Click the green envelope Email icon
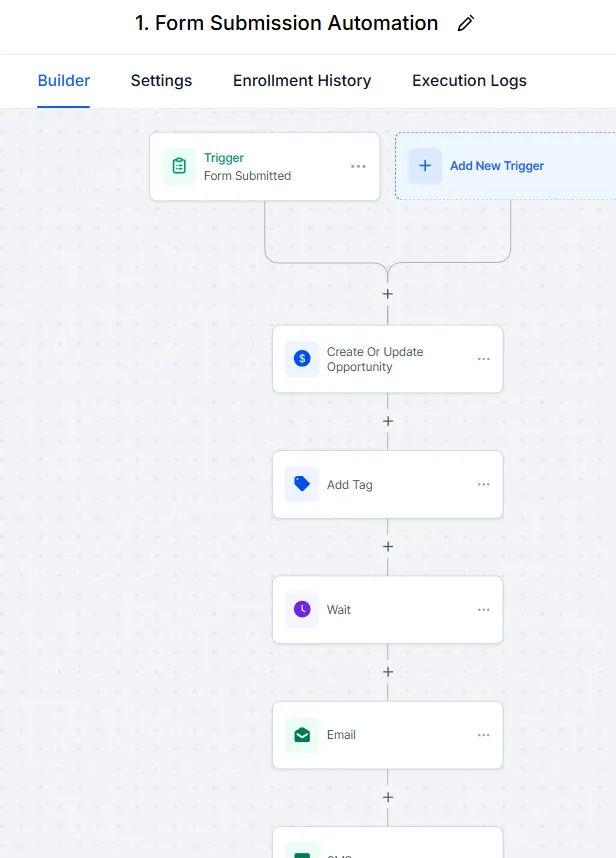This screenshot has height=858, width=616. pos(302,735)
